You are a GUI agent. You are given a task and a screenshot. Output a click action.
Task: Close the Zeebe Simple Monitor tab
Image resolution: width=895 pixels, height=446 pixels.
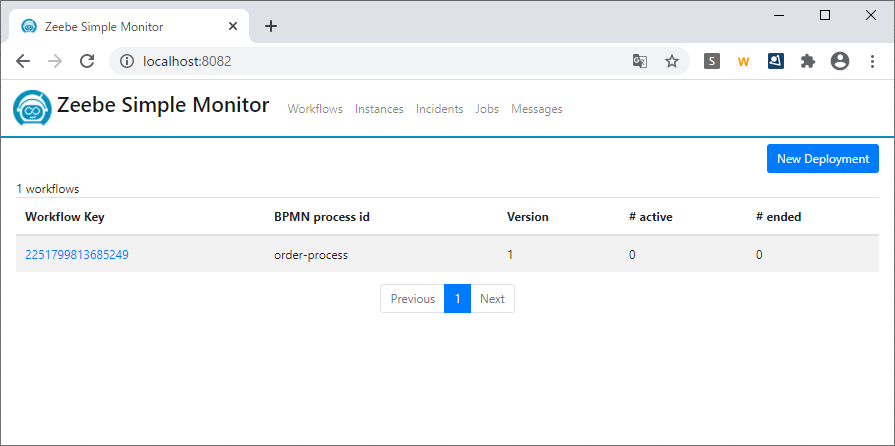232,26
